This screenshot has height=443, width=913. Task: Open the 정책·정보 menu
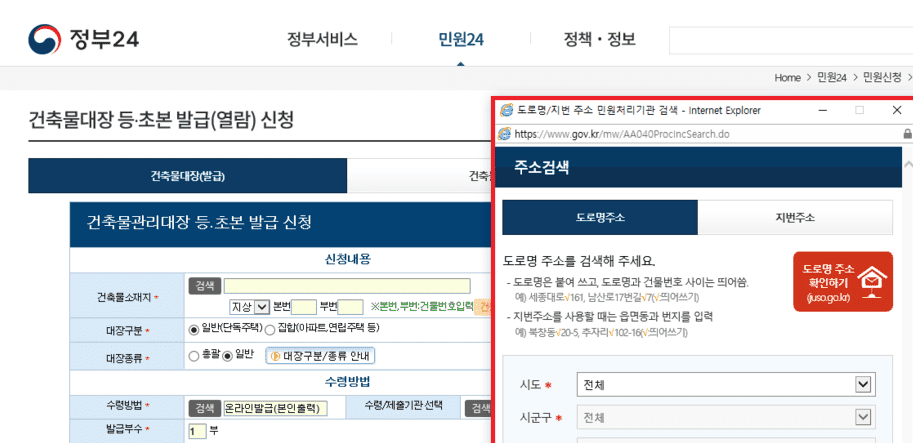click(599, 40)
